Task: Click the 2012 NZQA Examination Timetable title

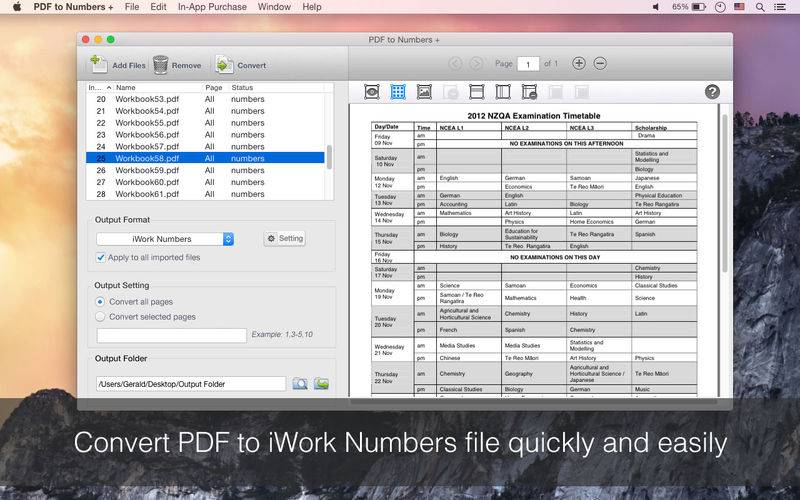Action: tap(534, 116)
